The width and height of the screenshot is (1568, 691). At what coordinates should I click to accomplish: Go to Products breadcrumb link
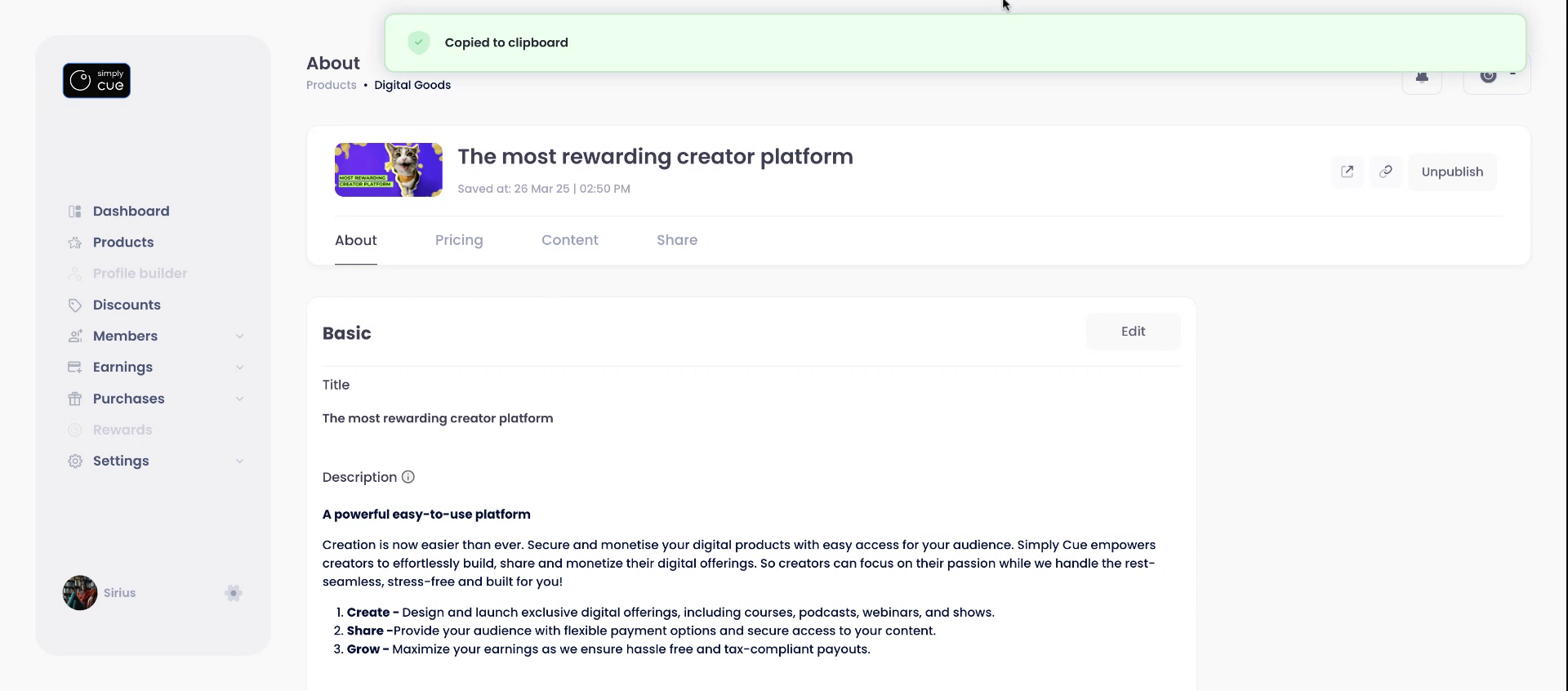point(332,85)
